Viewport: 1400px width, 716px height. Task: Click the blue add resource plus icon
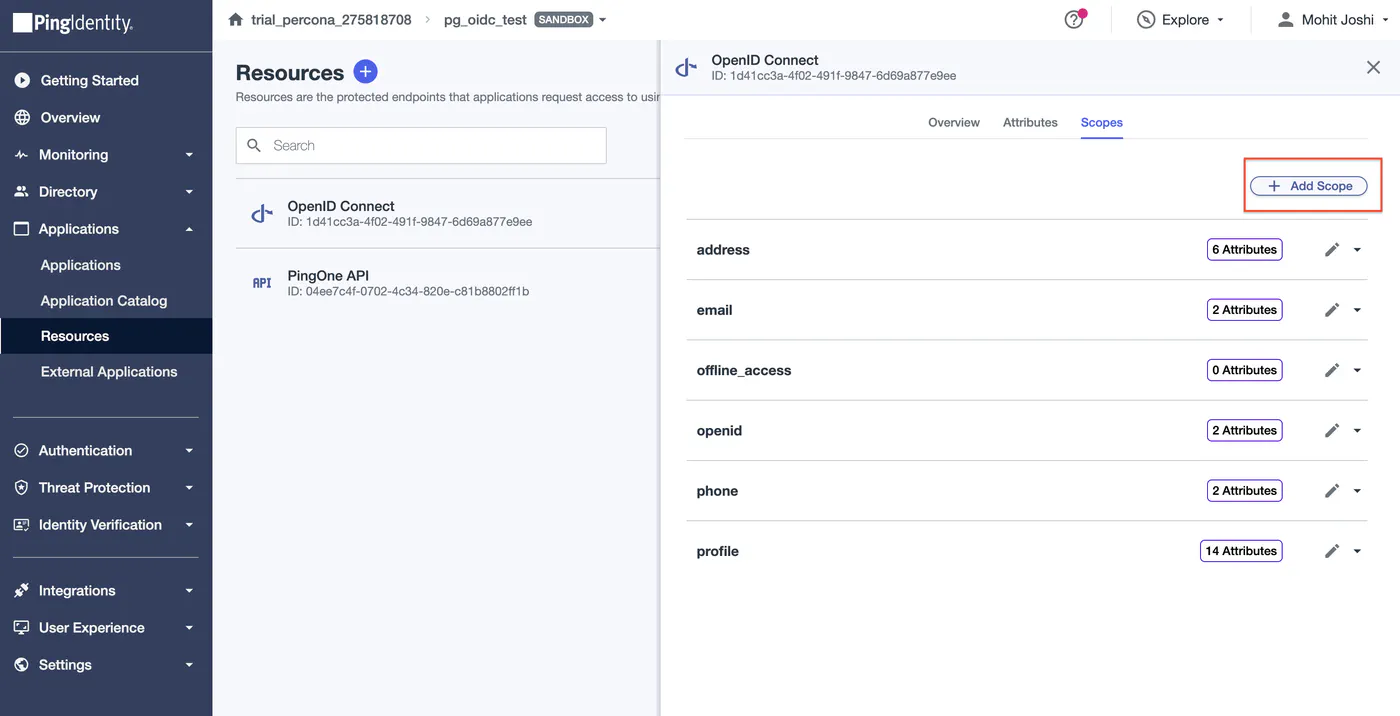pyautogui.click(x=366, y=72)
